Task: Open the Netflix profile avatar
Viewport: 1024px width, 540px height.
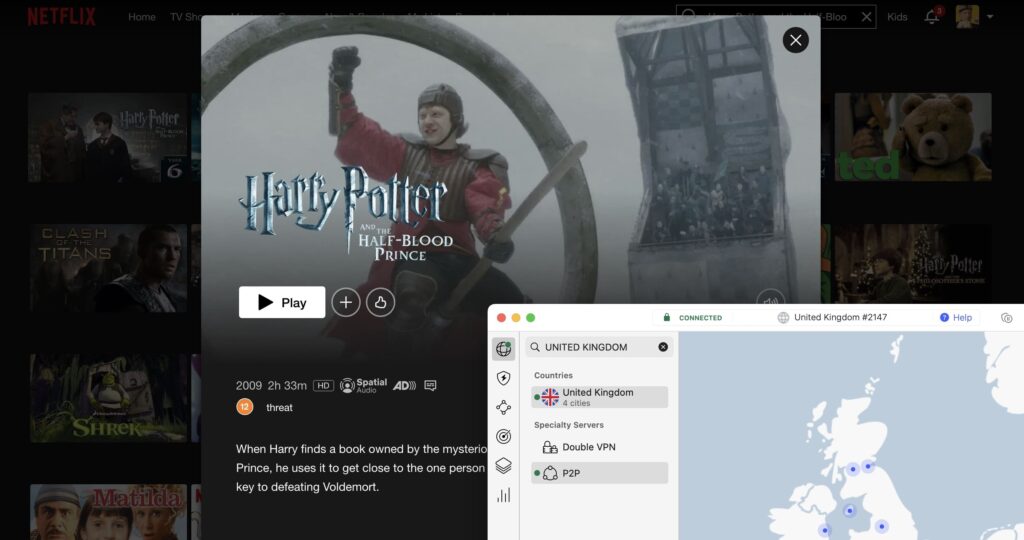Action: click(x=967, y=16)
